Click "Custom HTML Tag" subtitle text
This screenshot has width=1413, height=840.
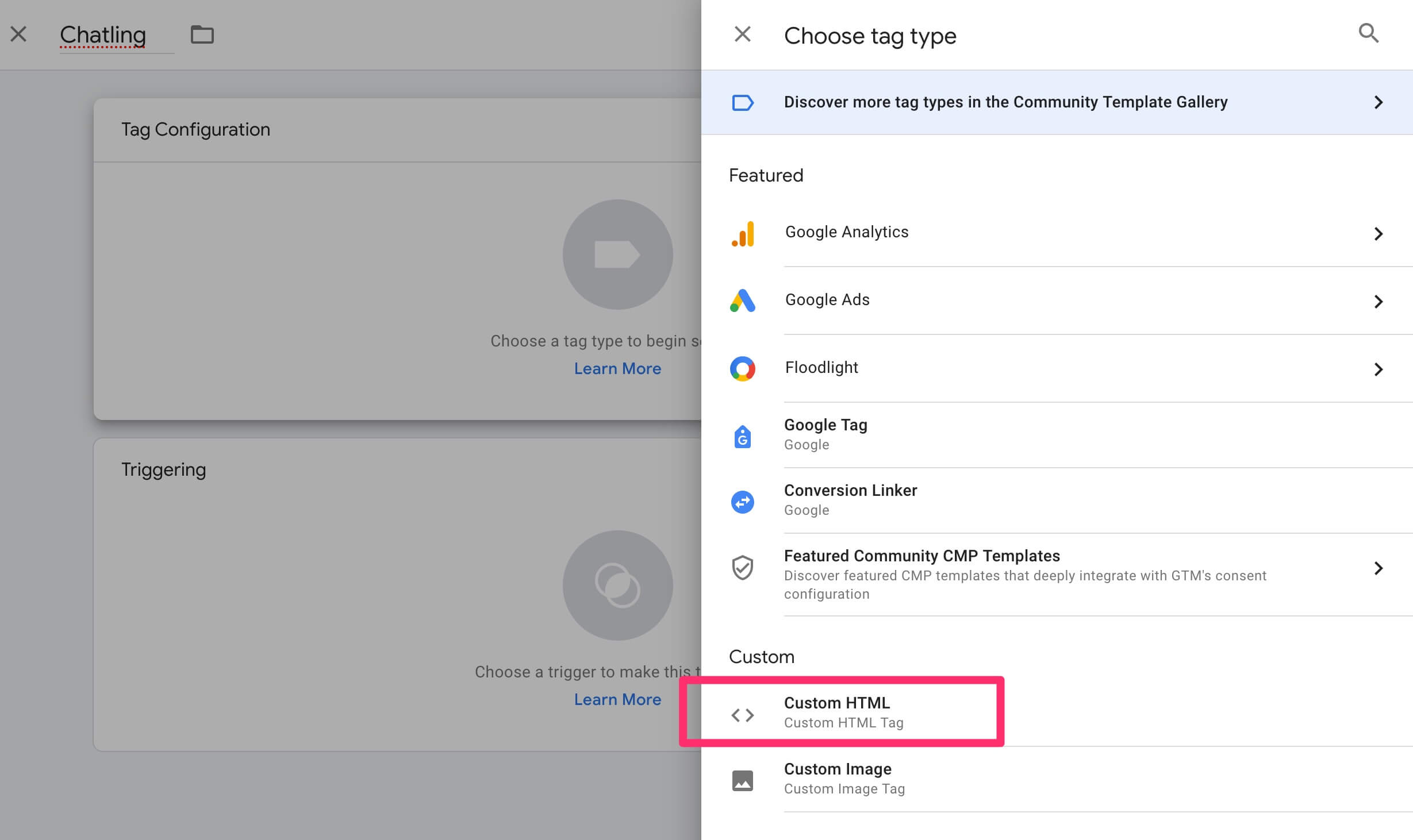pos(843,723)
